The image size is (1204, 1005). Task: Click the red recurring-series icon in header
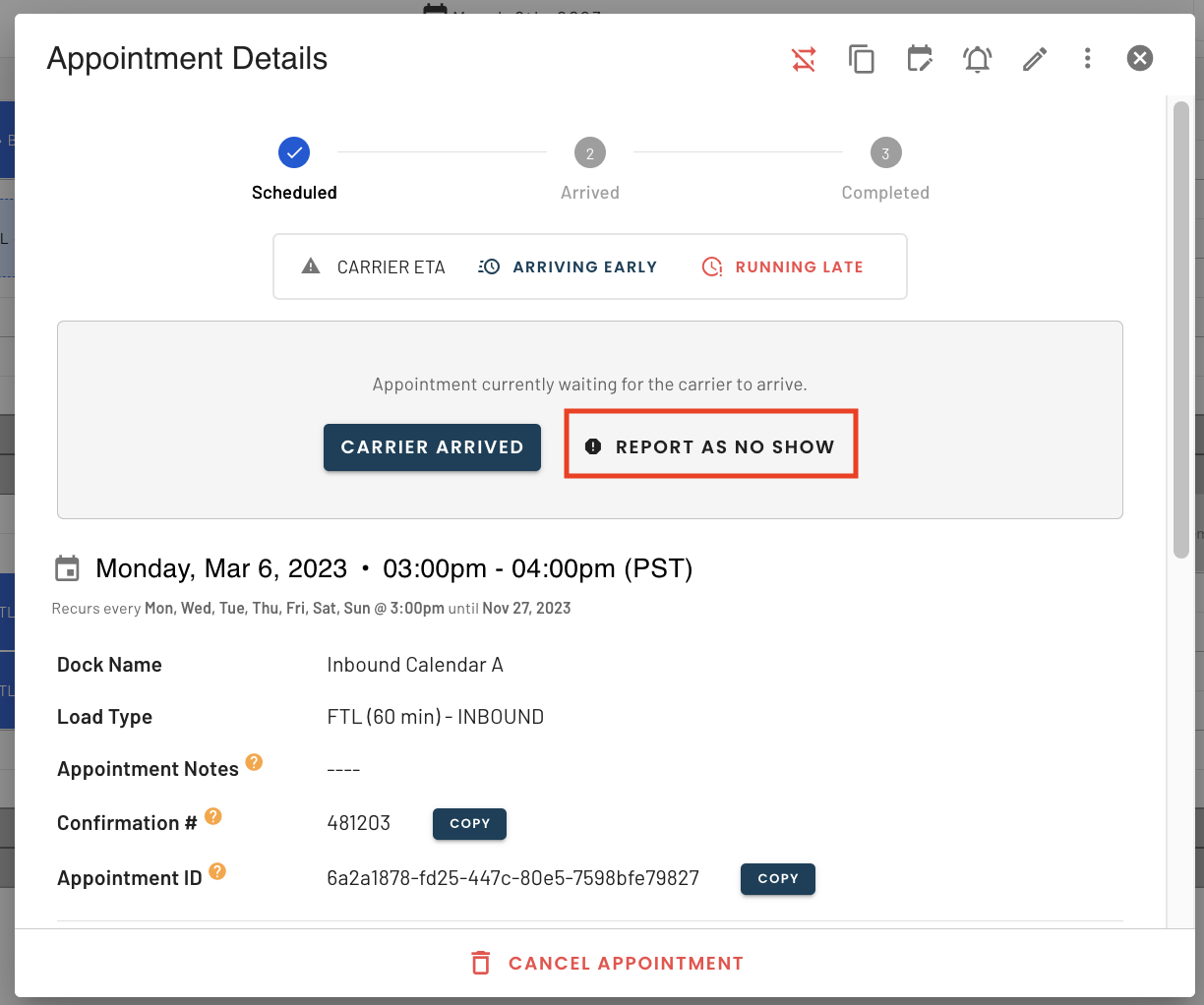coord(804,59)
